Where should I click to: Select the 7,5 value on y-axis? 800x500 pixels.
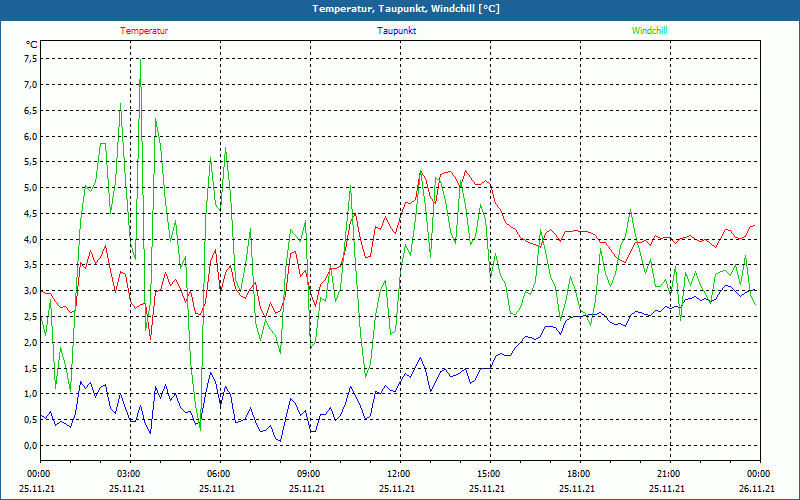(x=30, y=59)
